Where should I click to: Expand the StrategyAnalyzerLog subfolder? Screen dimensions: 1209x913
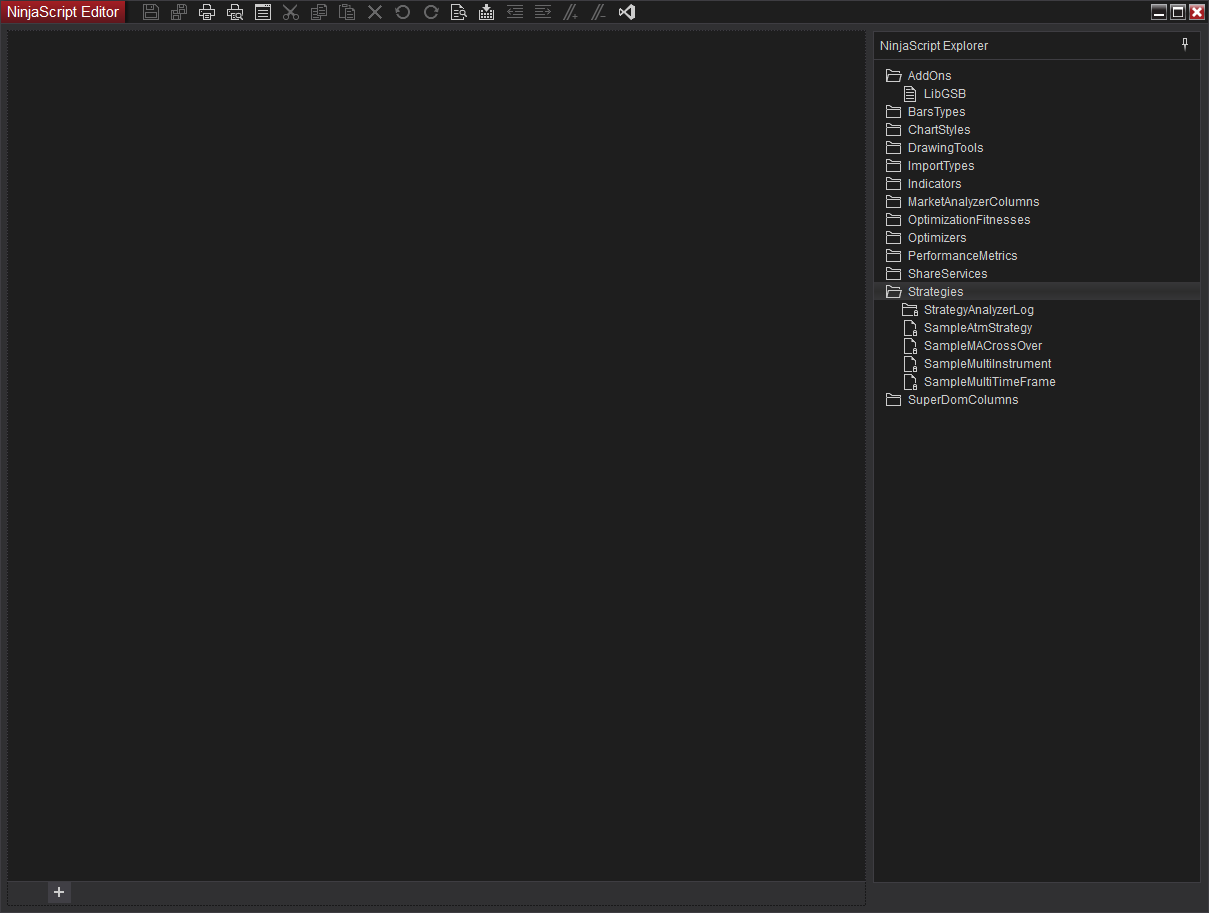click(910, 310)
